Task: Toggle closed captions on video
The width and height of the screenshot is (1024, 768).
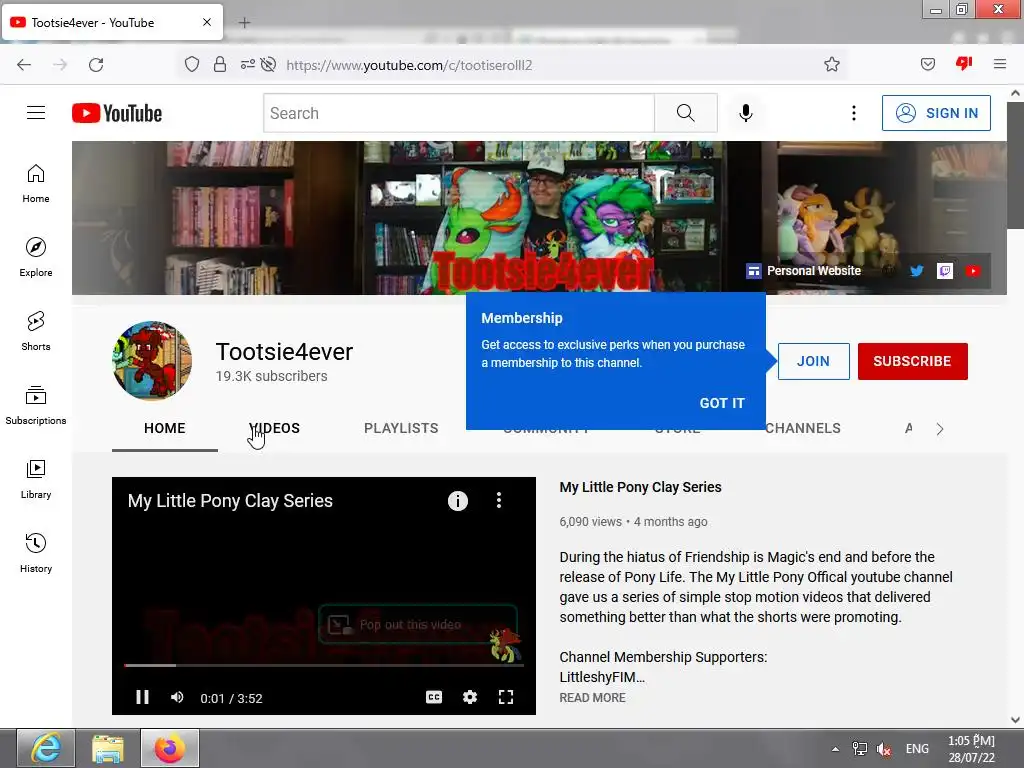Action: coord(434,697)
